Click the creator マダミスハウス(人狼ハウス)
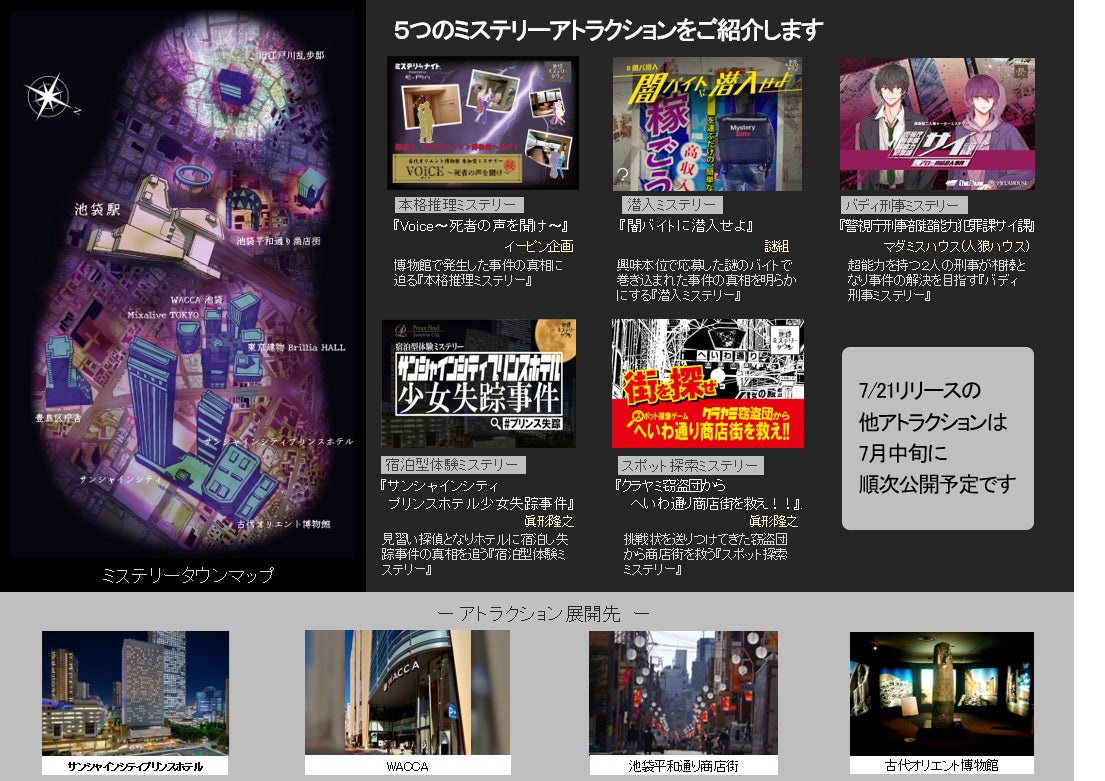 [956, 246]
